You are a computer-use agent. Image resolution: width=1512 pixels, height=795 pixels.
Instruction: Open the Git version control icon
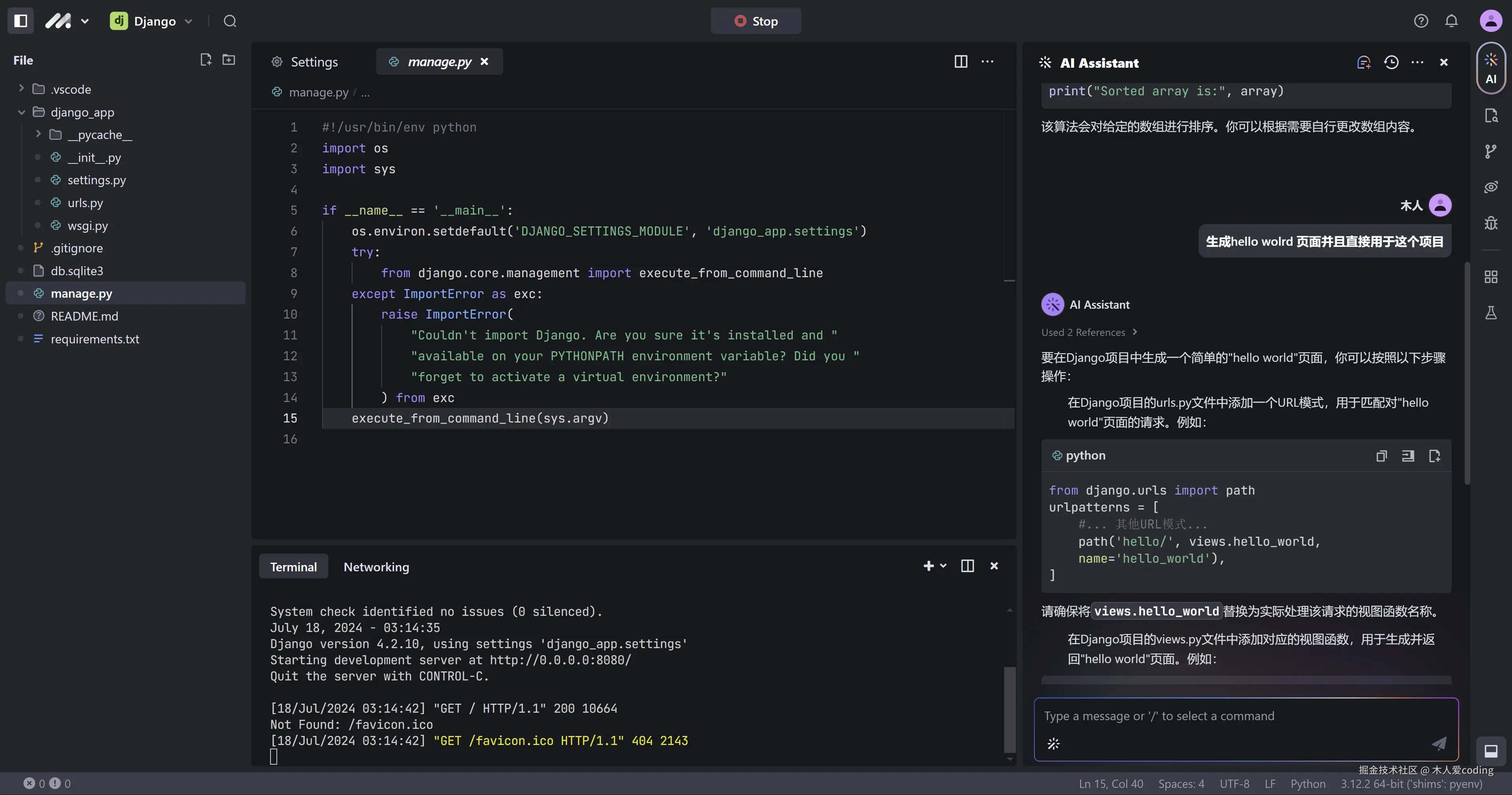pyautogui.click(x=1492, y=151)
